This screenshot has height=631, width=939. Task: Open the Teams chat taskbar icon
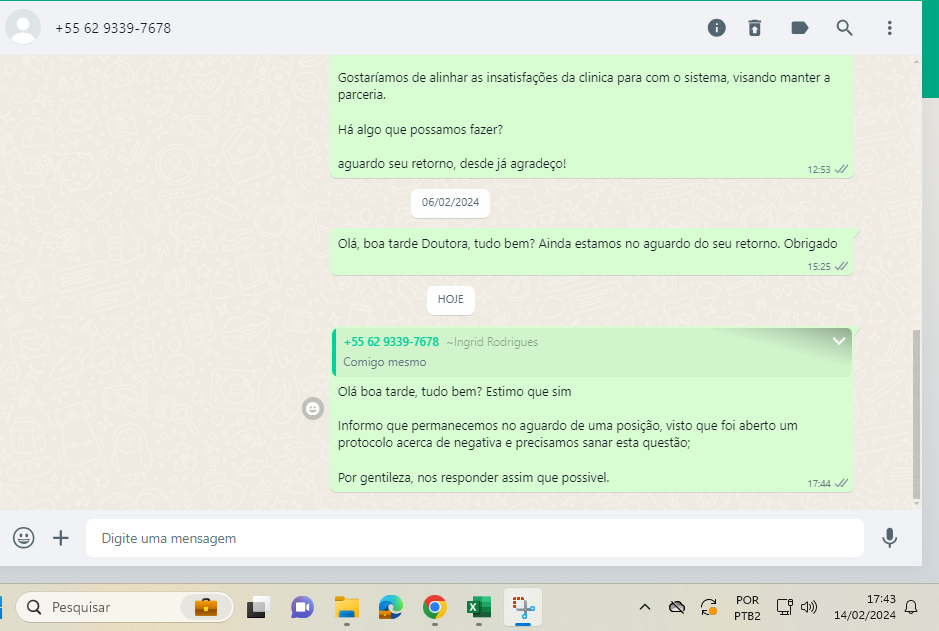(x=302, y=607)
